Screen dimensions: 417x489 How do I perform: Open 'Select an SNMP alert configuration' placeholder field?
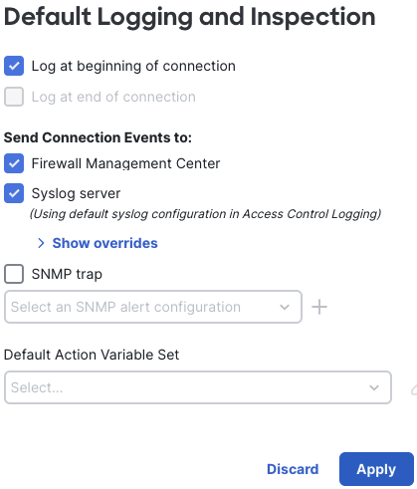[x=153, y=307]
